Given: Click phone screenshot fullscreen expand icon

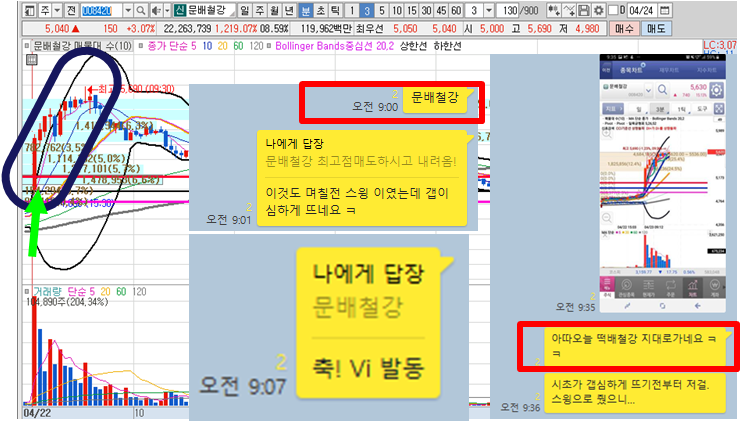Looking at the screenshot, I should 718,109.
